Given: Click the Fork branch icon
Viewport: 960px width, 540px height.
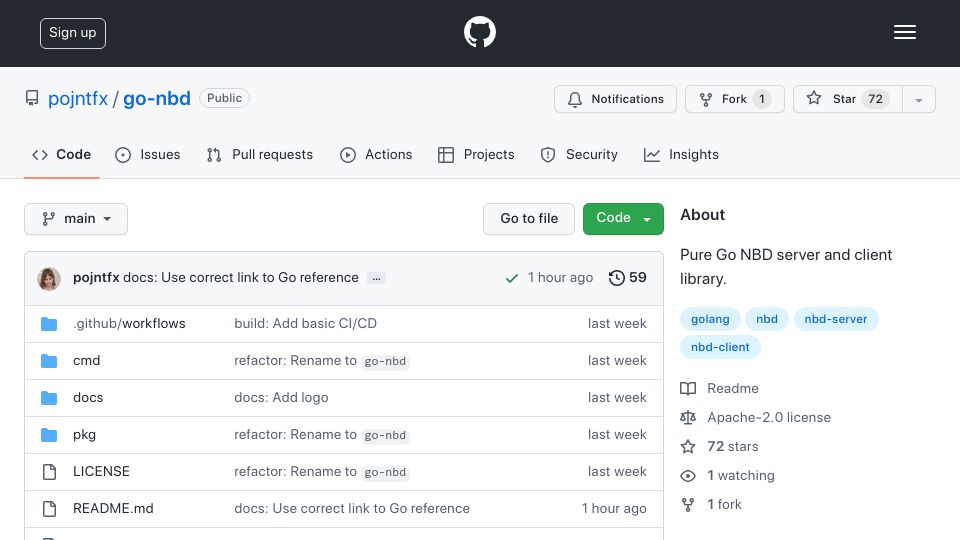Looking at the screenshot, I should tap(706, 99).
